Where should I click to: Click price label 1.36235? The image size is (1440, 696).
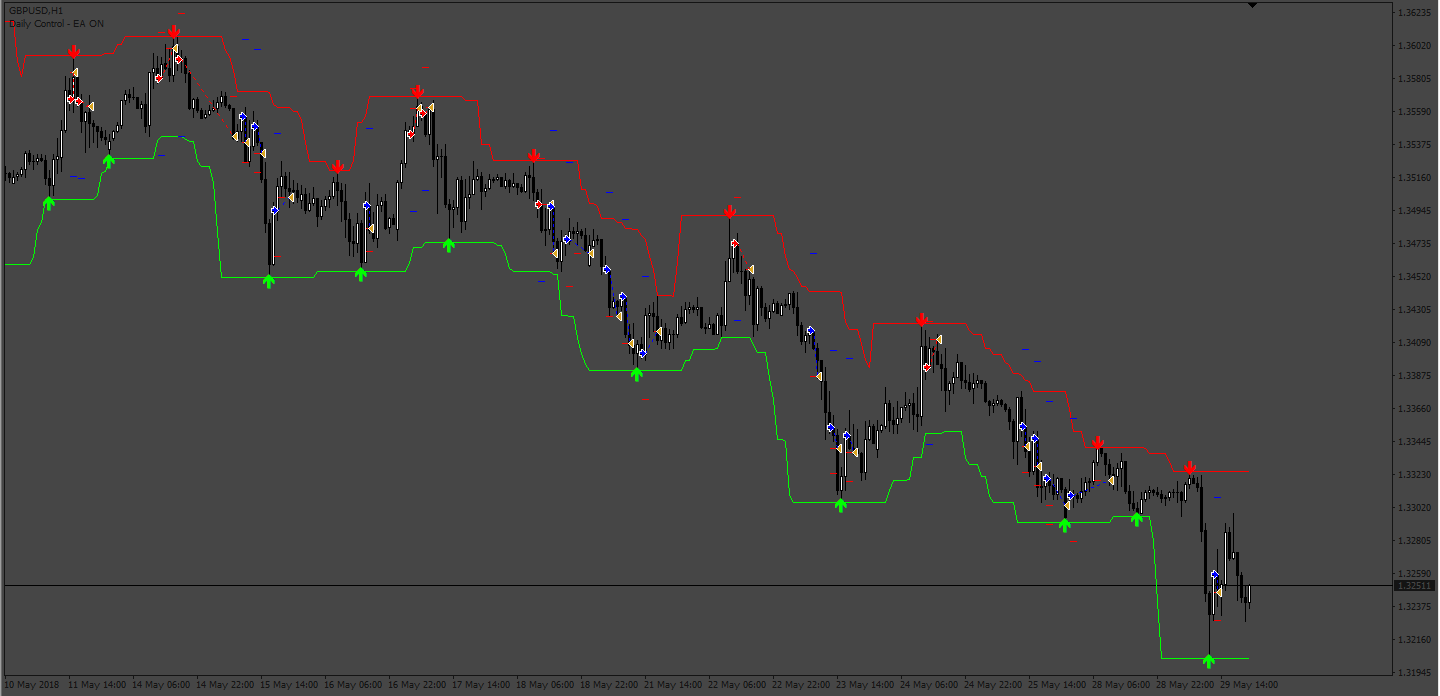pyautogui.click(x=1416, y=13)
